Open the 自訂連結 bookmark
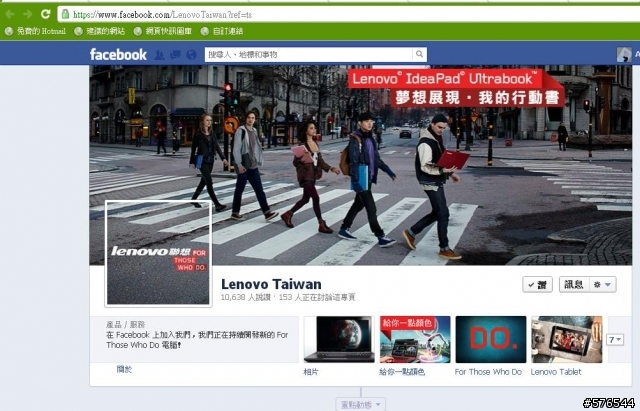 click(222, 31)
